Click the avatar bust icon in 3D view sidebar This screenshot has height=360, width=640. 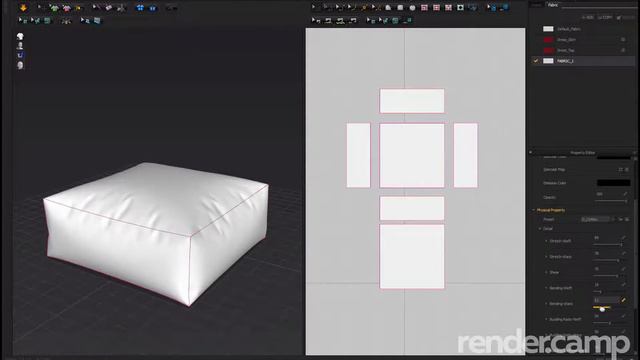pyautogui.click(x=20, y=46)
